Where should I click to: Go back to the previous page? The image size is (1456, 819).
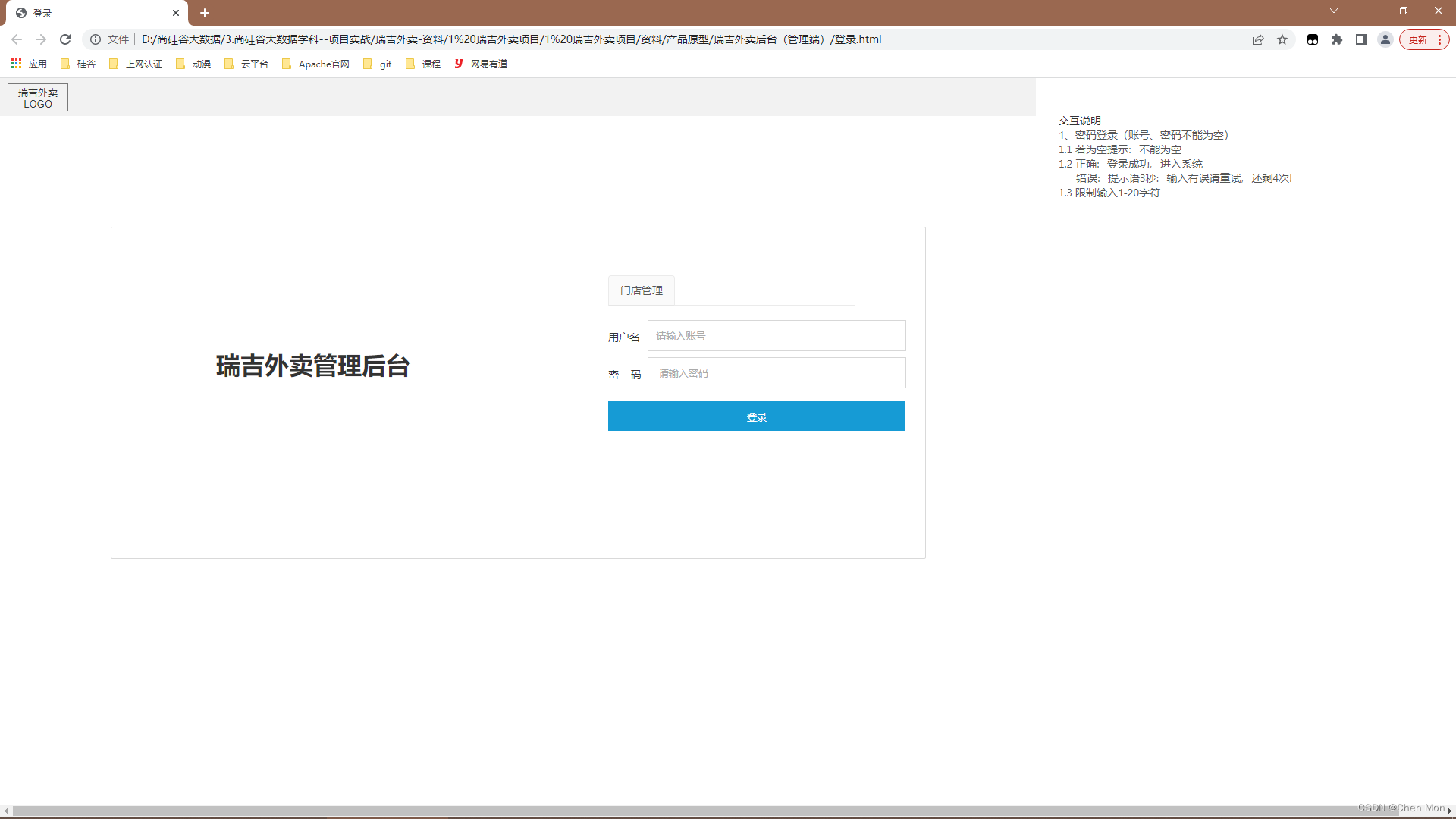17,39
